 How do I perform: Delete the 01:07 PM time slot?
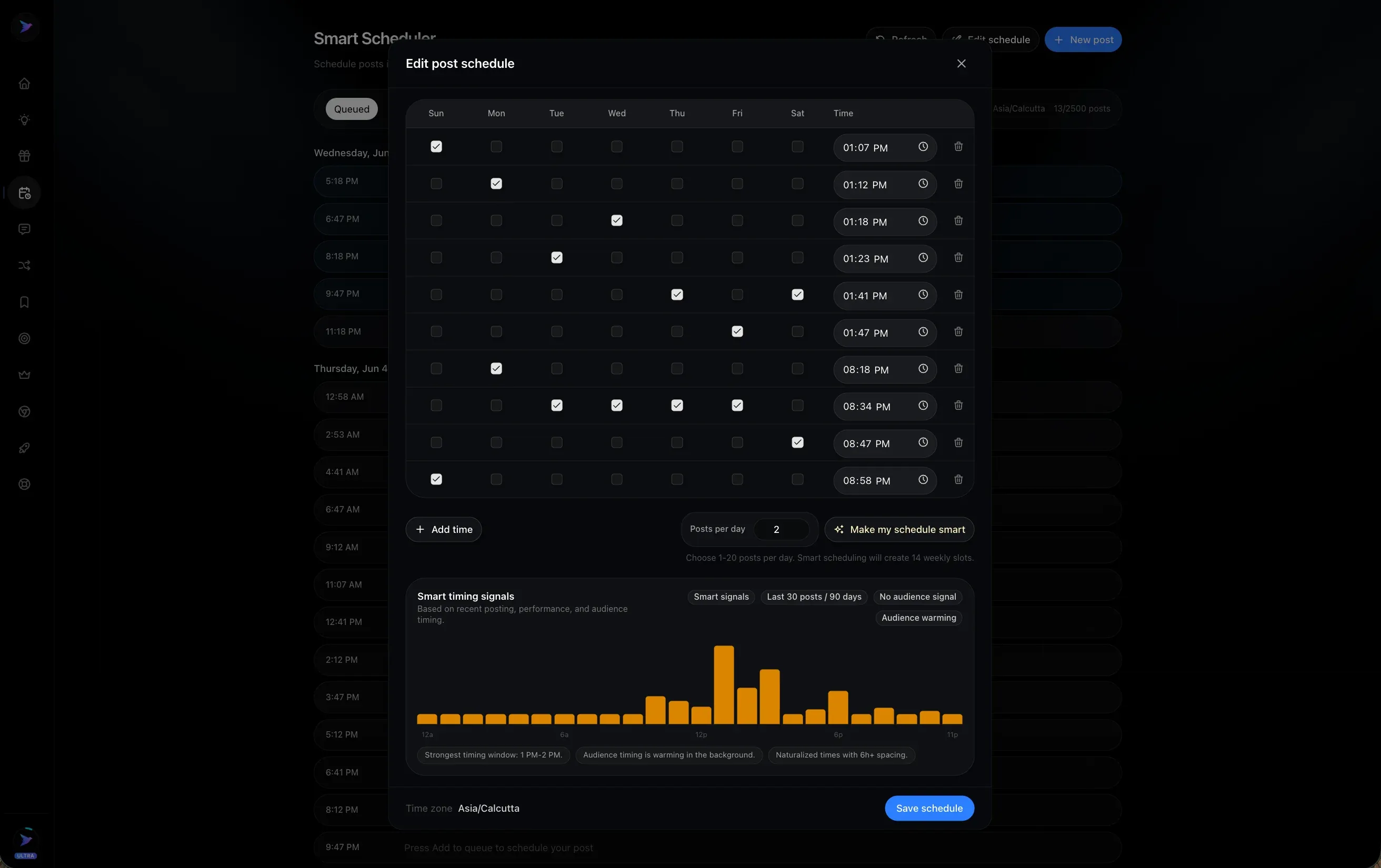click(x=958, y=147)
